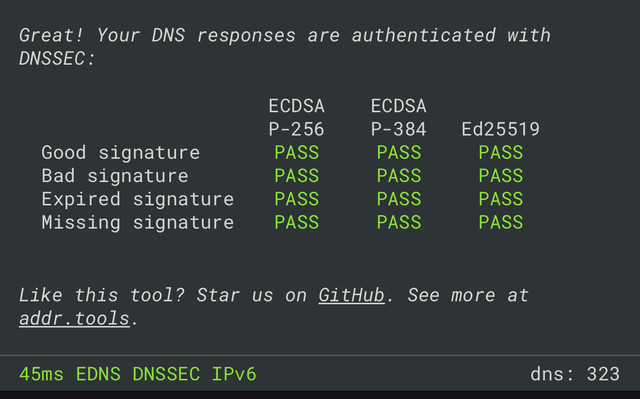The image size is (640, 399).
Task: Select the Expired signature row label
Action: pos(138,199)
